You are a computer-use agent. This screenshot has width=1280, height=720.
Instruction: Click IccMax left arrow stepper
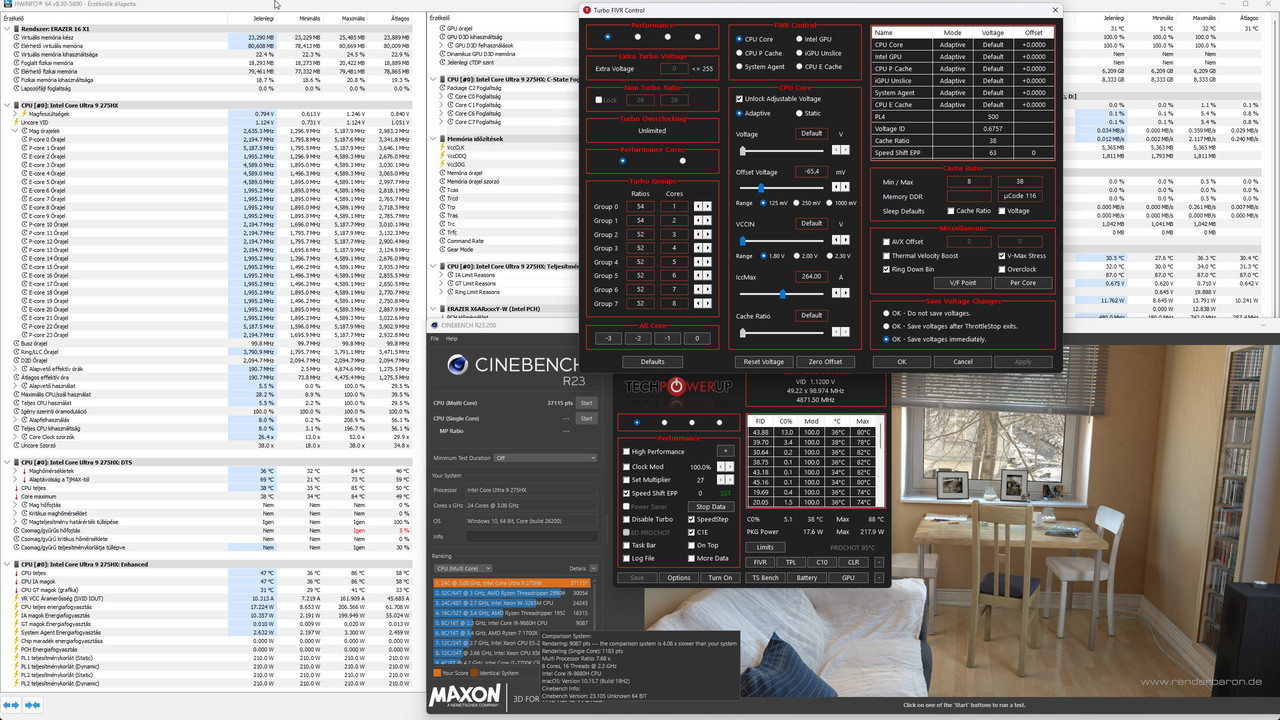pyautogui.click(x=838, y=294)
